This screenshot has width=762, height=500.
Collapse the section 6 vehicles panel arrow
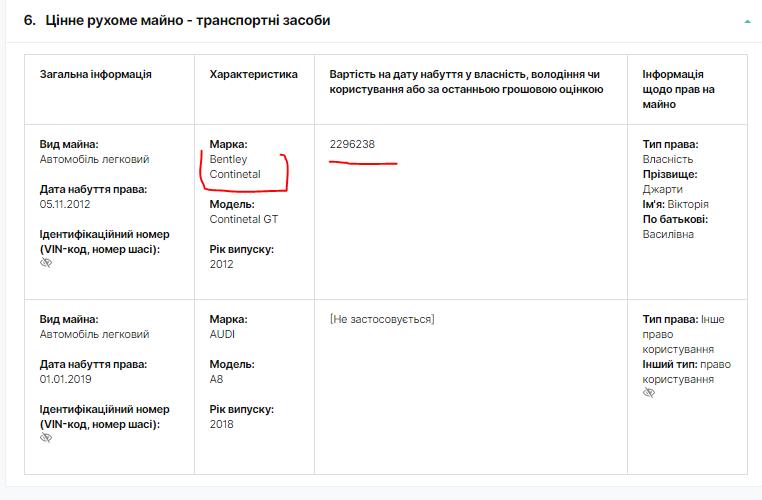(747, 20)
